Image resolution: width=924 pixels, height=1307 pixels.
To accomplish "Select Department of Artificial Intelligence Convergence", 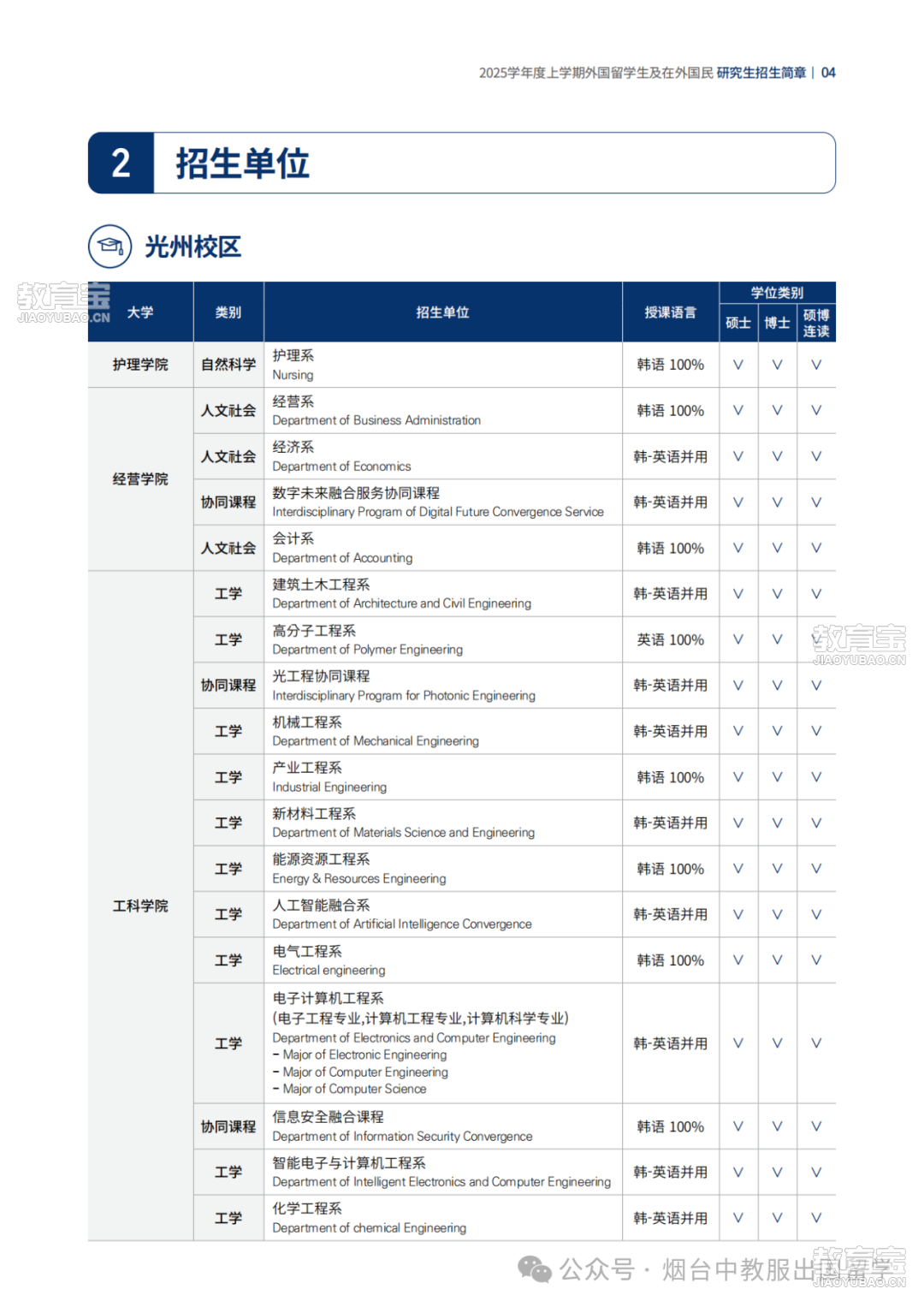I will [402, 924].
